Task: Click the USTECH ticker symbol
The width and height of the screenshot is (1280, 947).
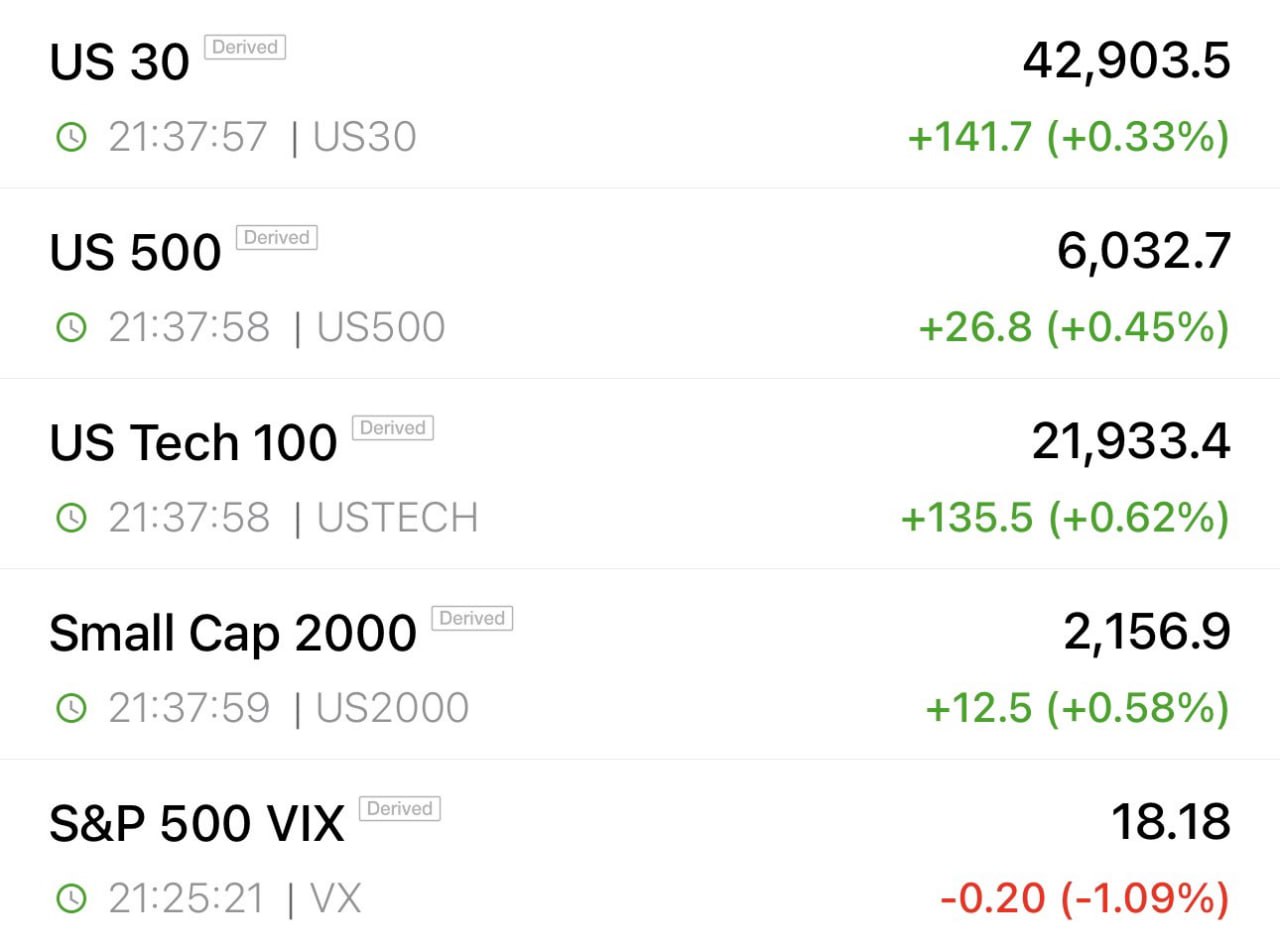Action: point(397,517)
